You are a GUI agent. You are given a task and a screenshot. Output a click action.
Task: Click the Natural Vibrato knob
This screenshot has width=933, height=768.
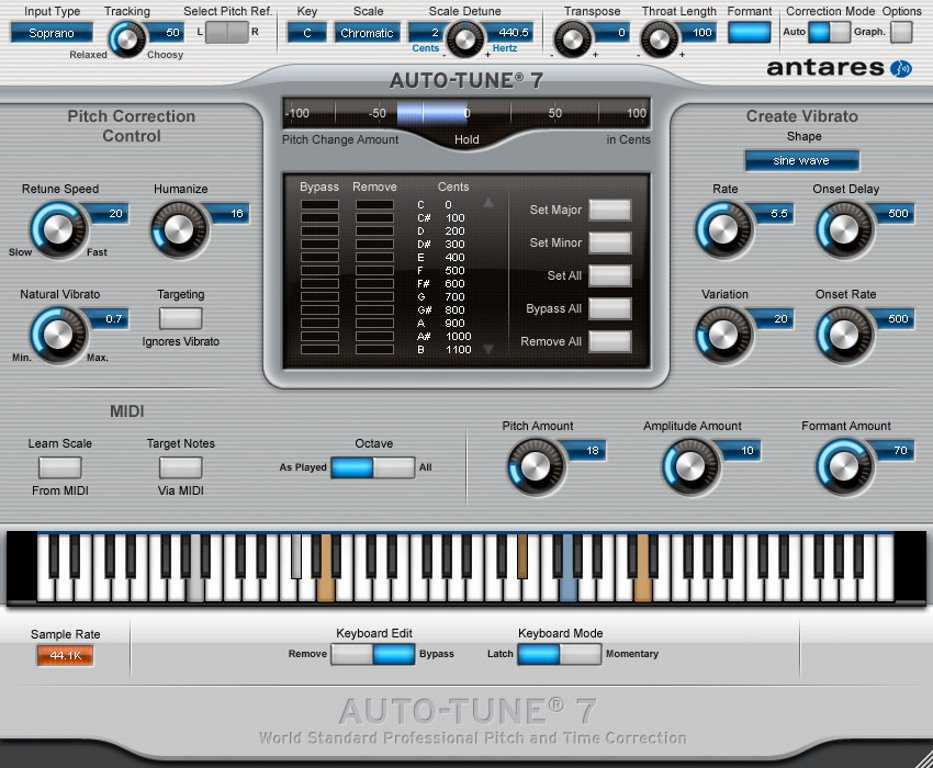(57, 334)
